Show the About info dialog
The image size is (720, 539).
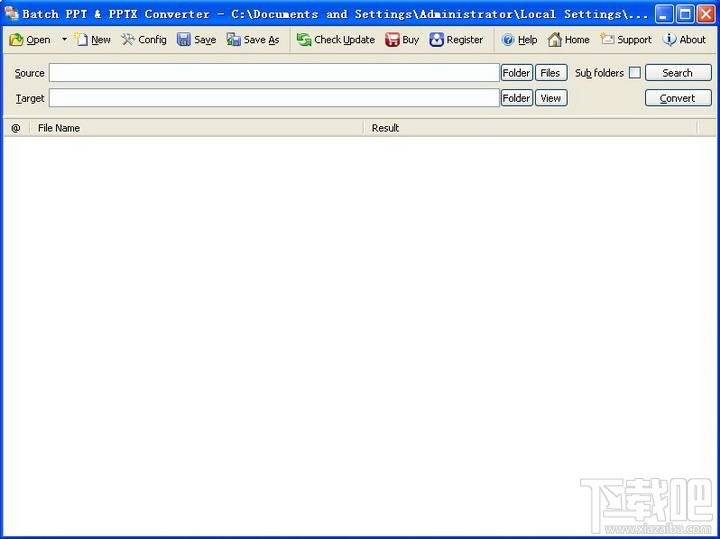684,40
